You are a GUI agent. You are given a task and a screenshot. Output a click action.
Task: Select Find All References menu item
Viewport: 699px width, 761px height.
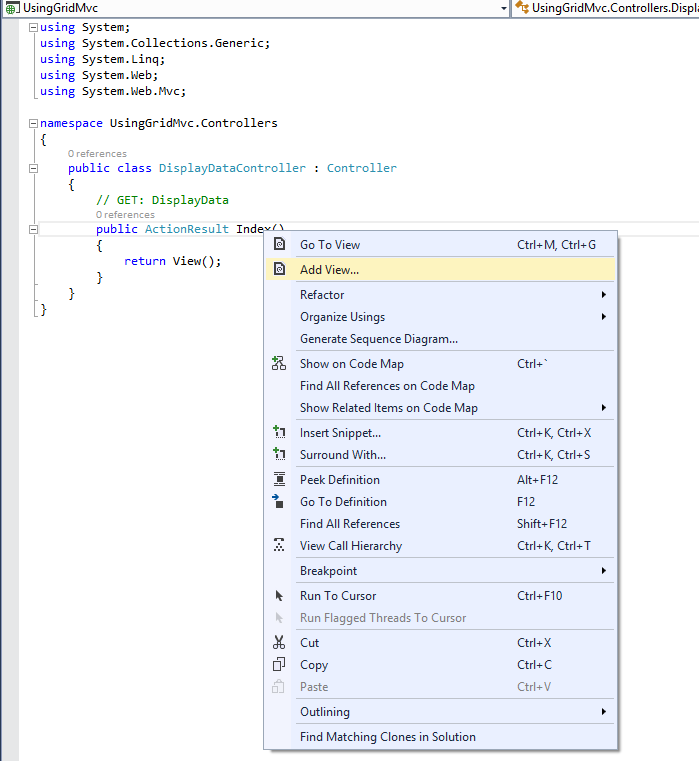pyautogui.click(x=441, y=524)
